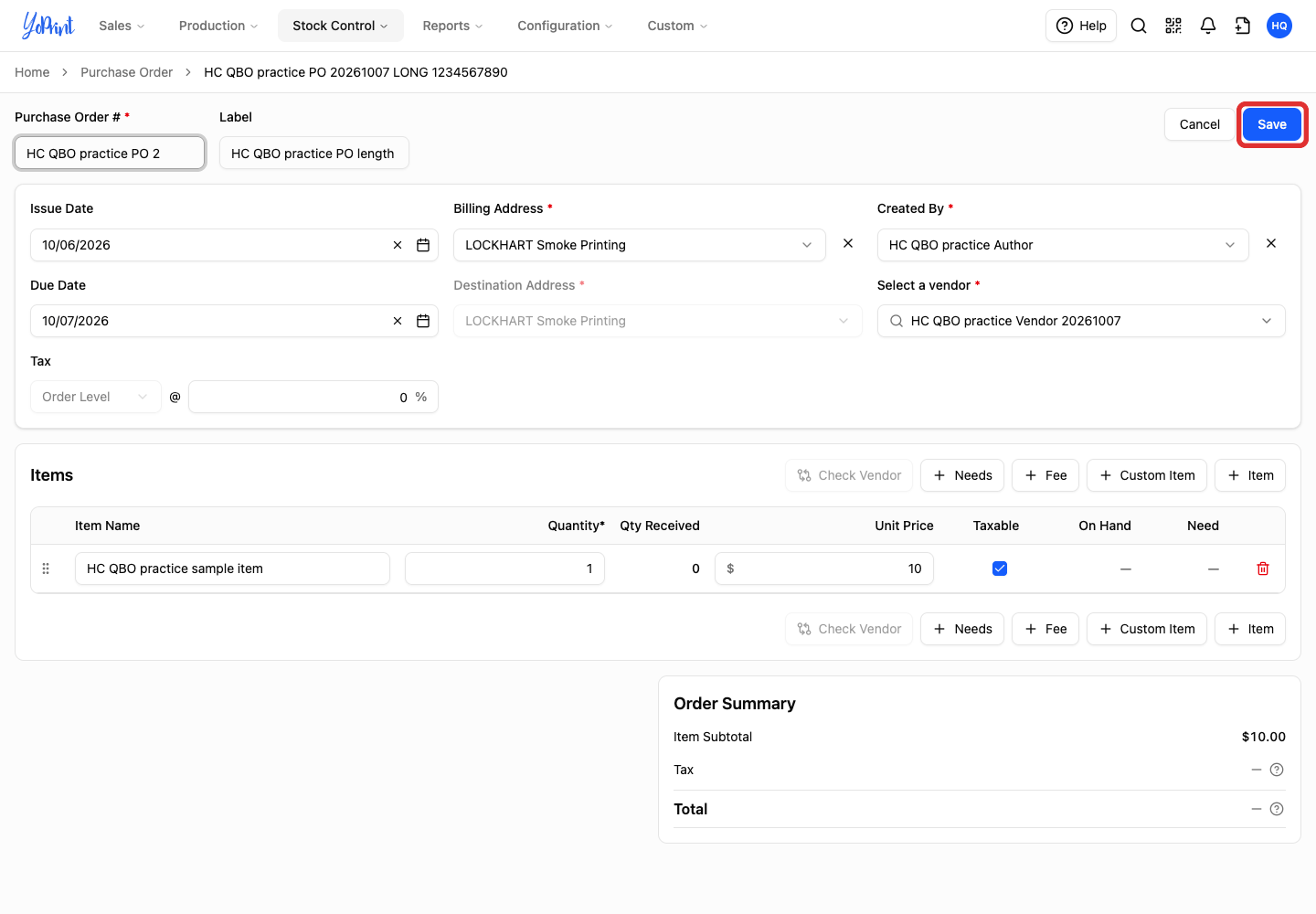The image size is (1316, 914).
Task: Go to Purchase Order breadcrumb link
Action: click(126, 72)
